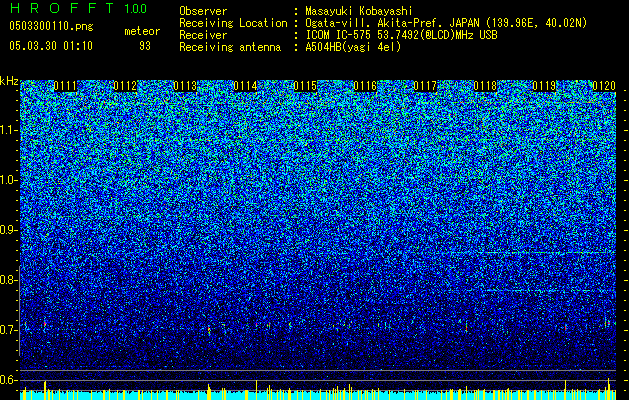Screen dimensions: 629x400
Task: Click the 0120 time marker
Action: 604,86
